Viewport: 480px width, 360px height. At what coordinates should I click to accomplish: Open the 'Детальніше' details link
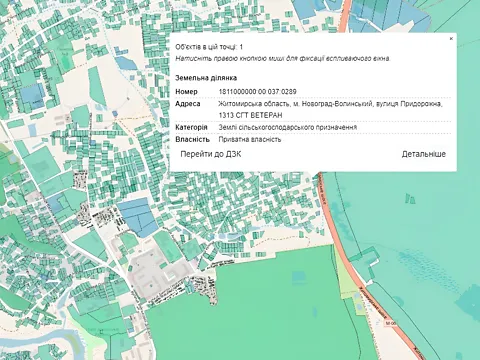click(x=423, y=154)
